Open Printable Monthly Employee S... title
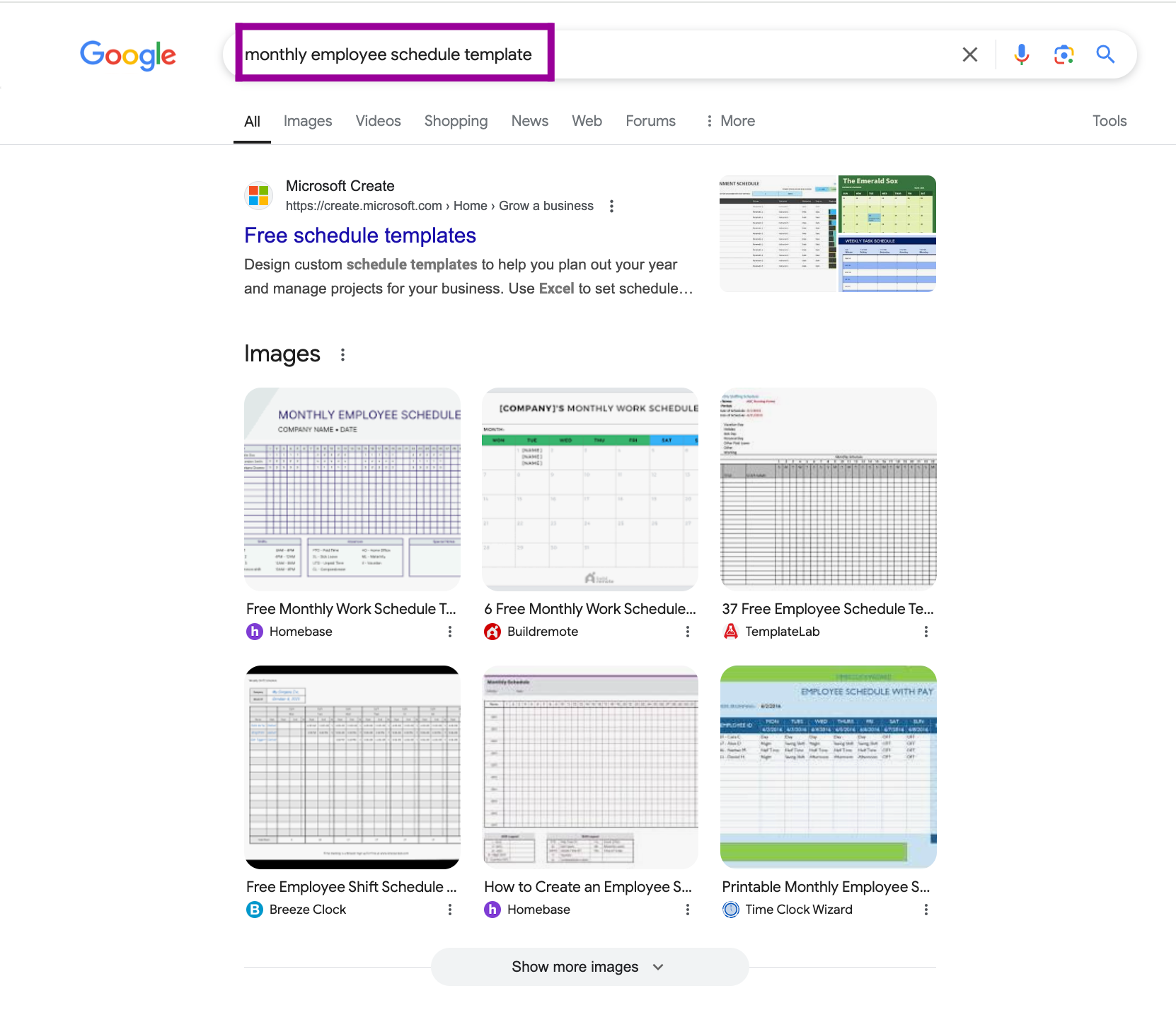Screen dimensions: 1176x1010 pos(826,887)
